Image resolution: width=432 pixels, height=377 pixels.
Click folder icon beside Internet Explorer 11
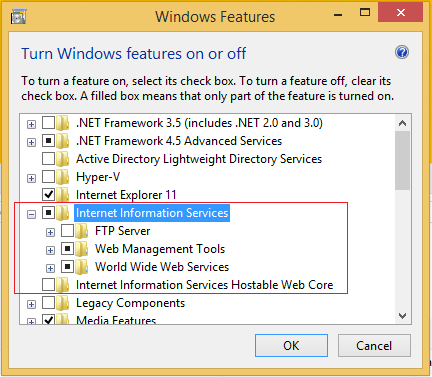[x=62, y=195]
